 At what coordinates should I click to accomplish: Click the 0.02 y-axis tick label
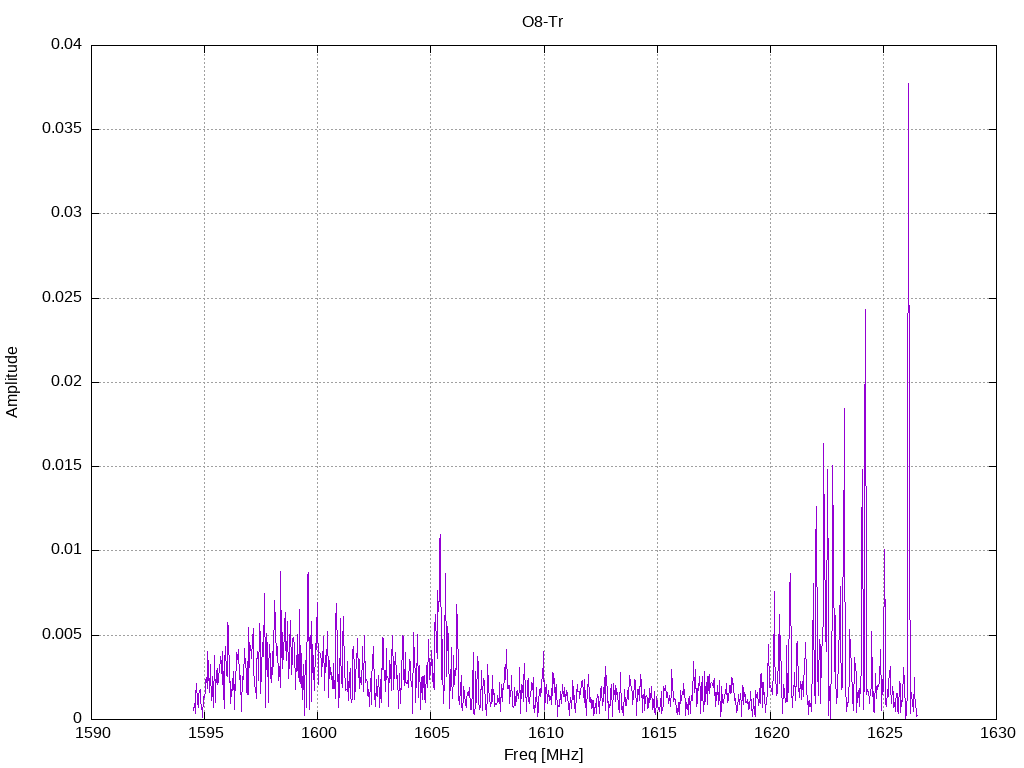coord(67,382)
